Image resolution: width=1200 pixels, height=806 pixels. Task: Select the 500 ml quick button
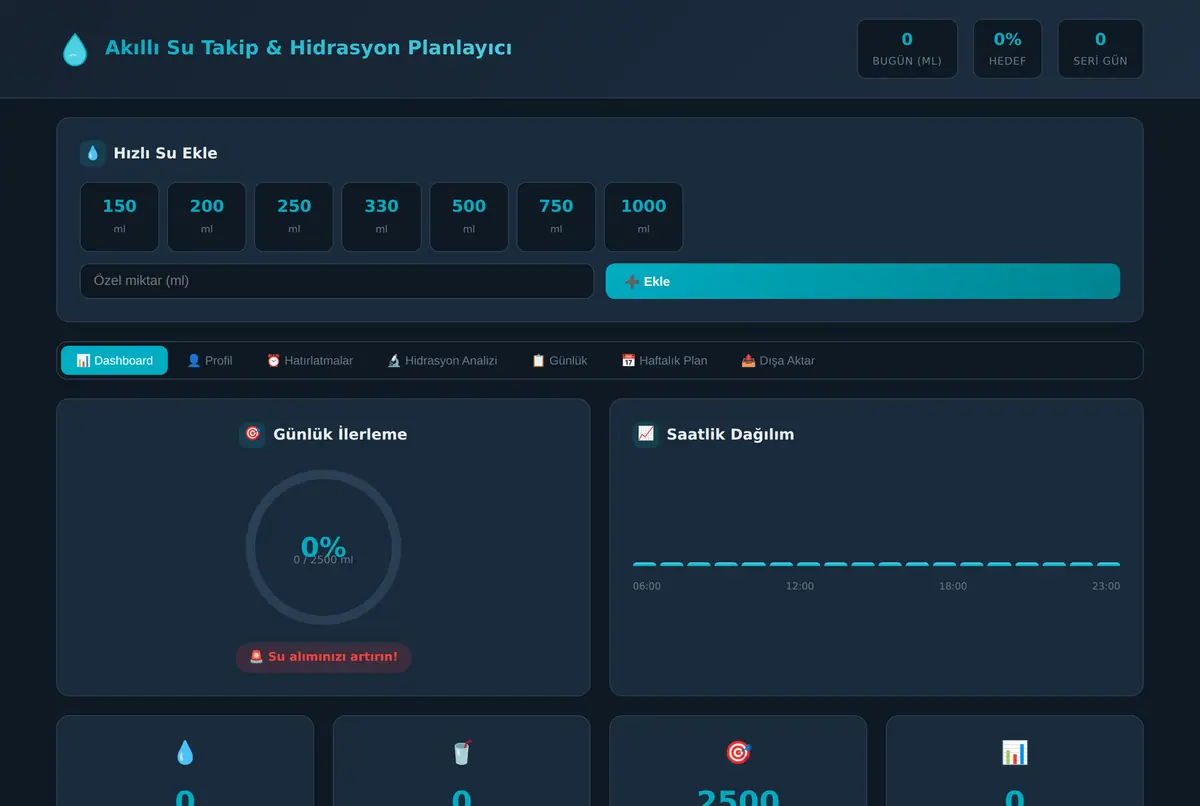tap(469, 217)
